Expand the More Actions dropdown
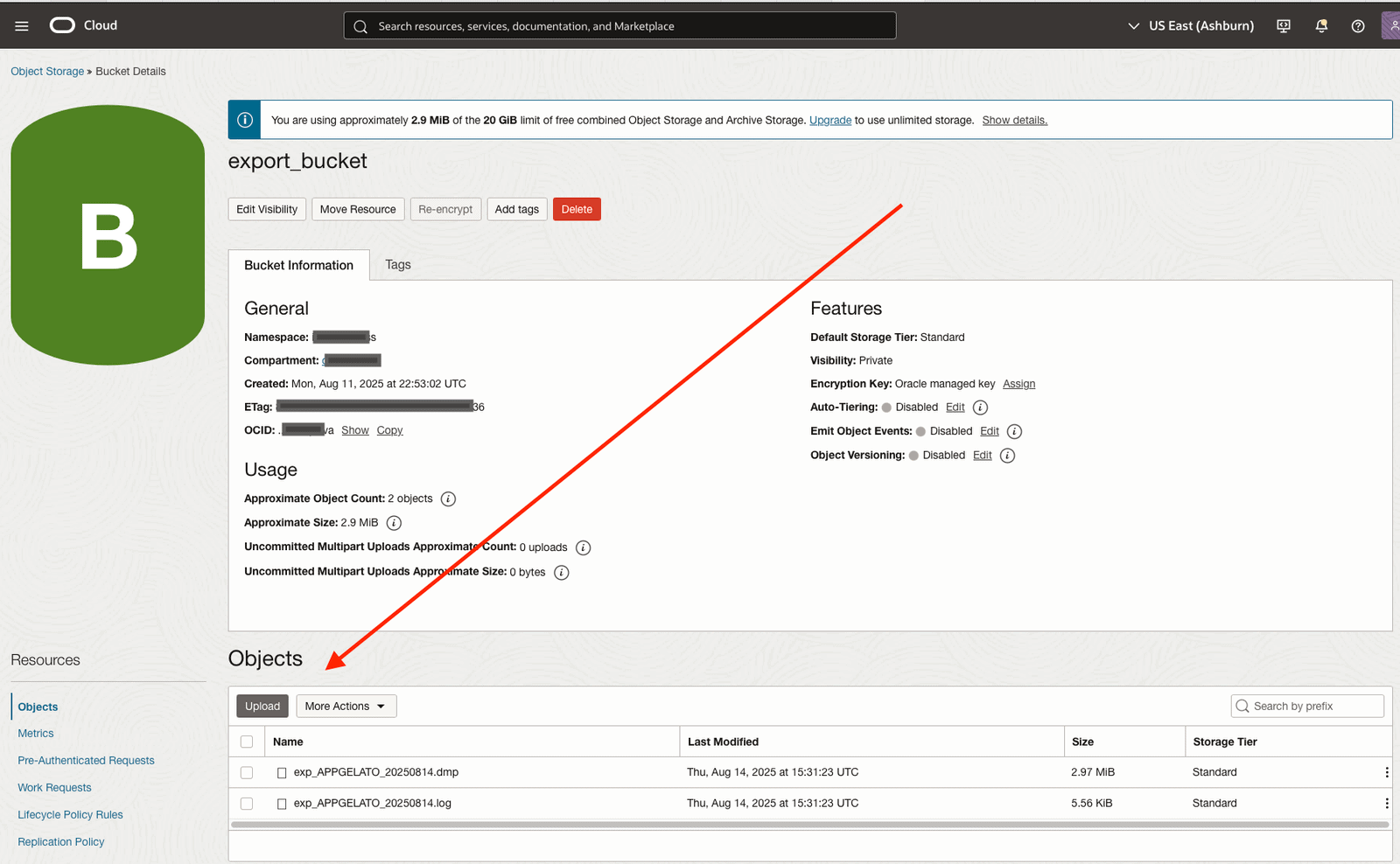Viewport: 1400px width, 864px height. click(x=346, y=707)
